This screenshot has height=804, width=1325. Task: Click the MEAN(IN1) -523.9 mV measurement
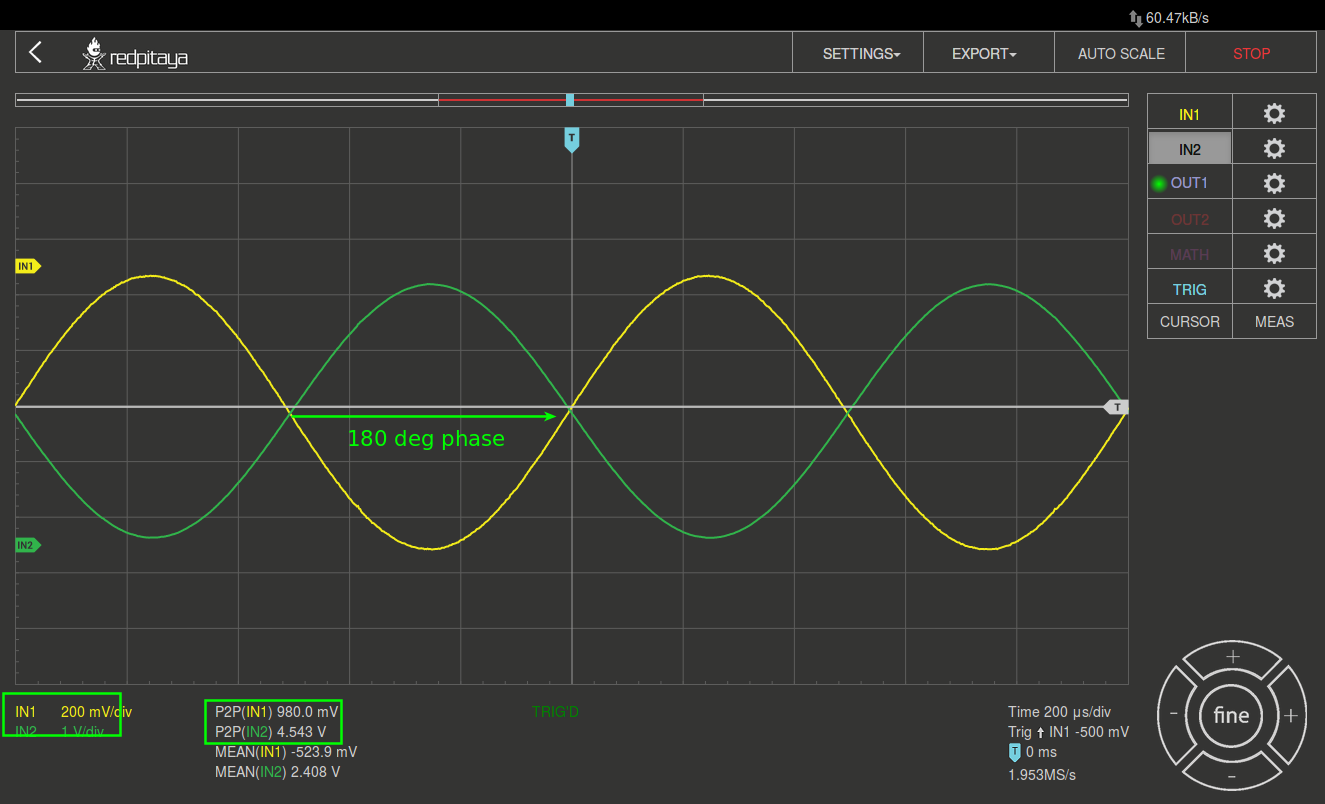point(286,752)
